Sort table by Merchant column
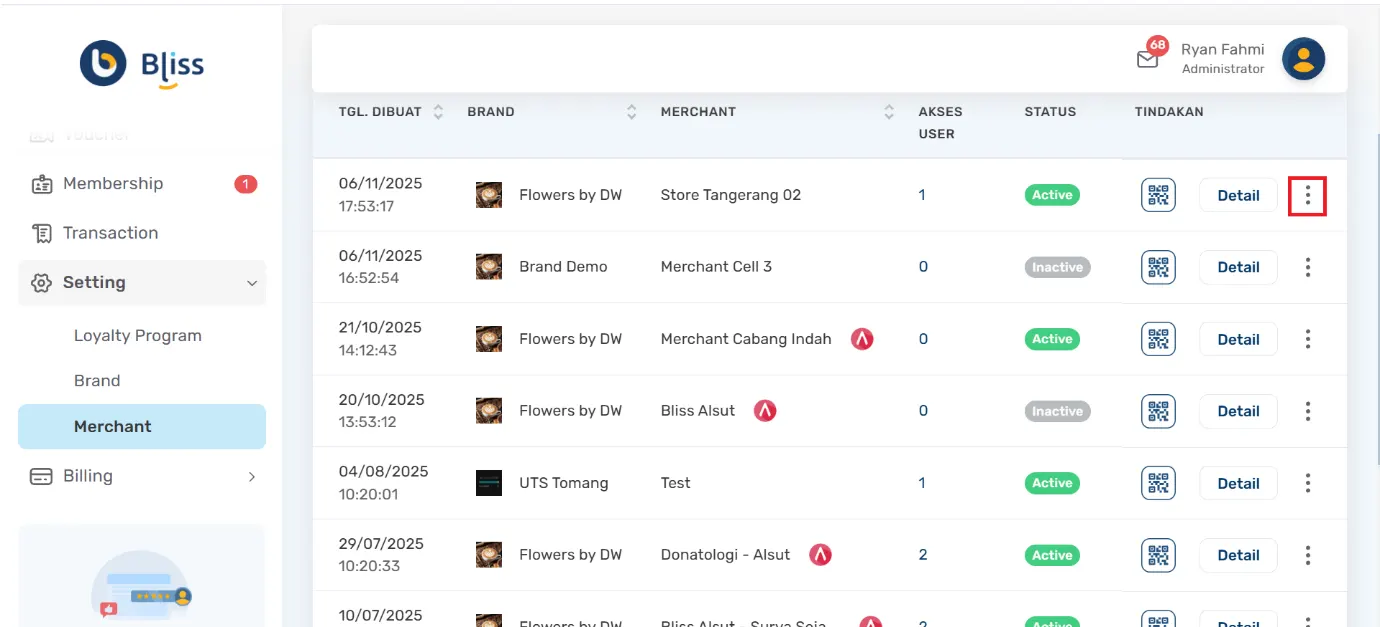Image resolution: width=1380 pixels, height=627 pixels. [x=889, y=112]
